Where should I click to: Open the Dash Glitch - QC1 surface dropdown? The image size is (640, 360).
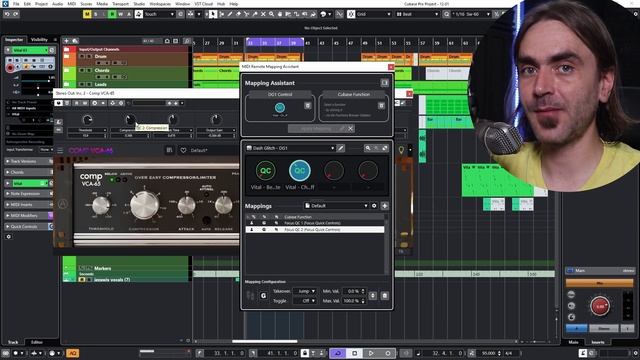(x=290, y=148)
